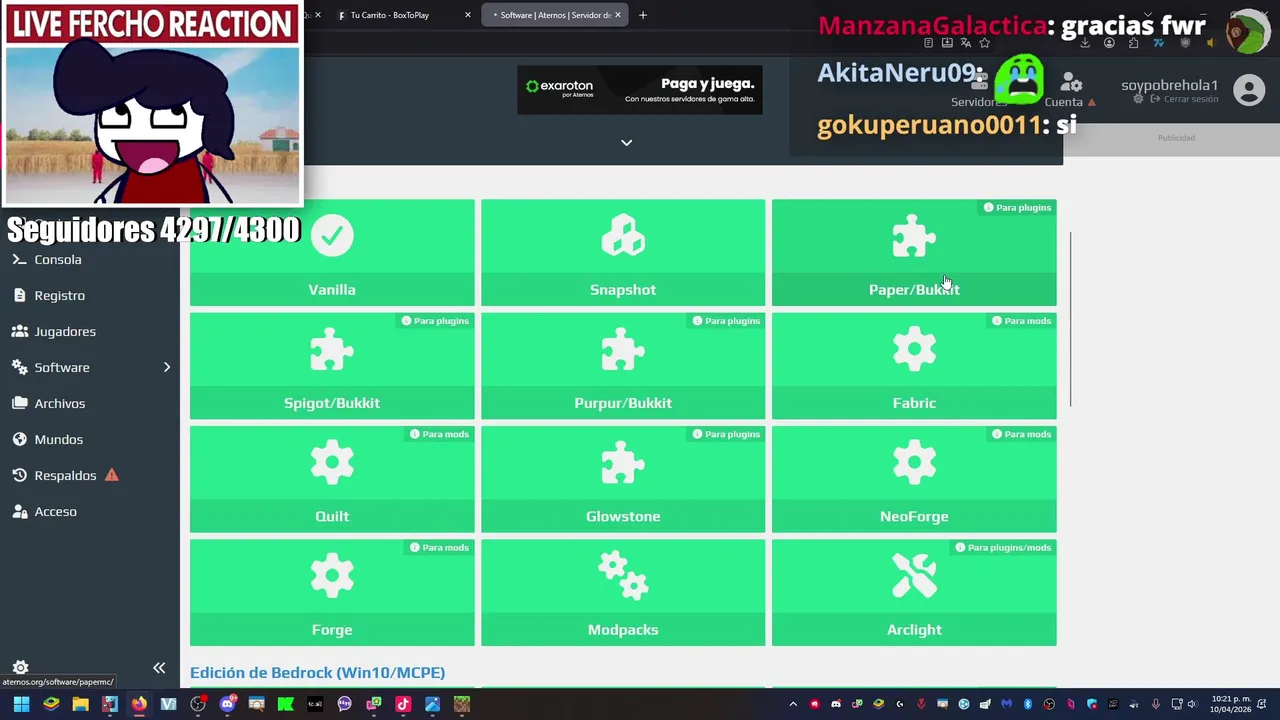
Task: Open File Explorer from the taskbar
Action: coord(80,704)
